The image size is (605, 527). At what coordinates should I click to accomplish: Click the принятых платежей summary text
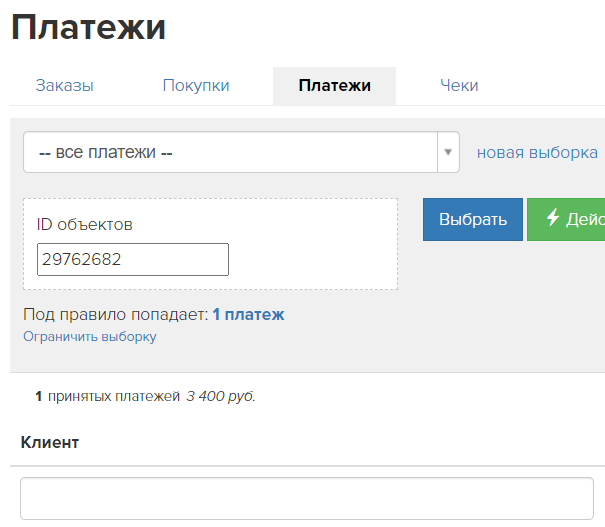[114, 396]
